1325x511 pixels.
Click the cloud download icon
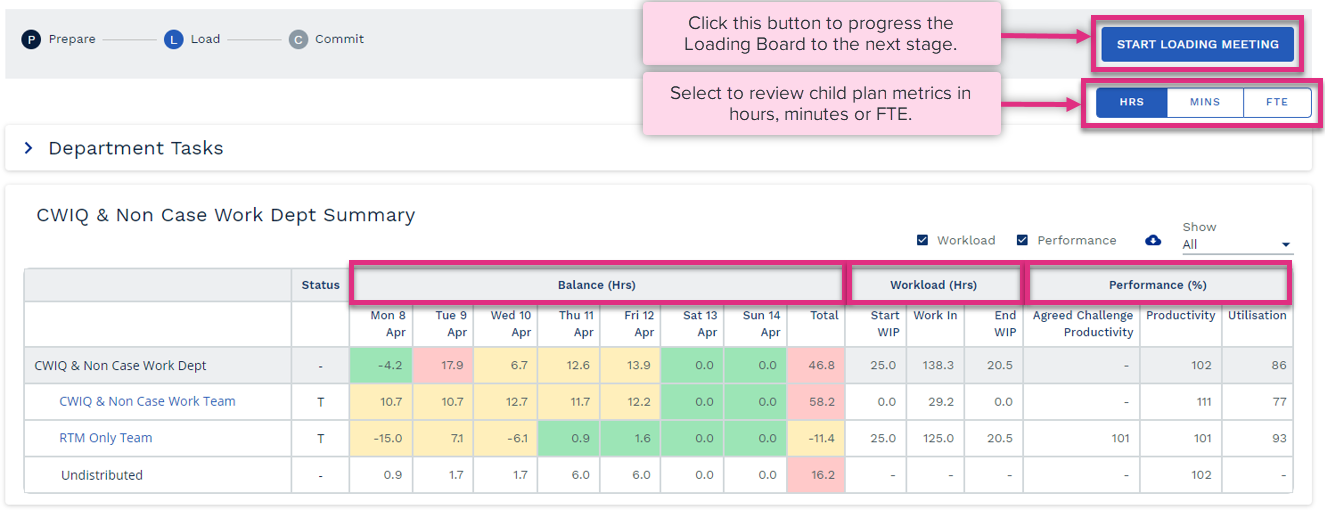[x=1153, y=240]
